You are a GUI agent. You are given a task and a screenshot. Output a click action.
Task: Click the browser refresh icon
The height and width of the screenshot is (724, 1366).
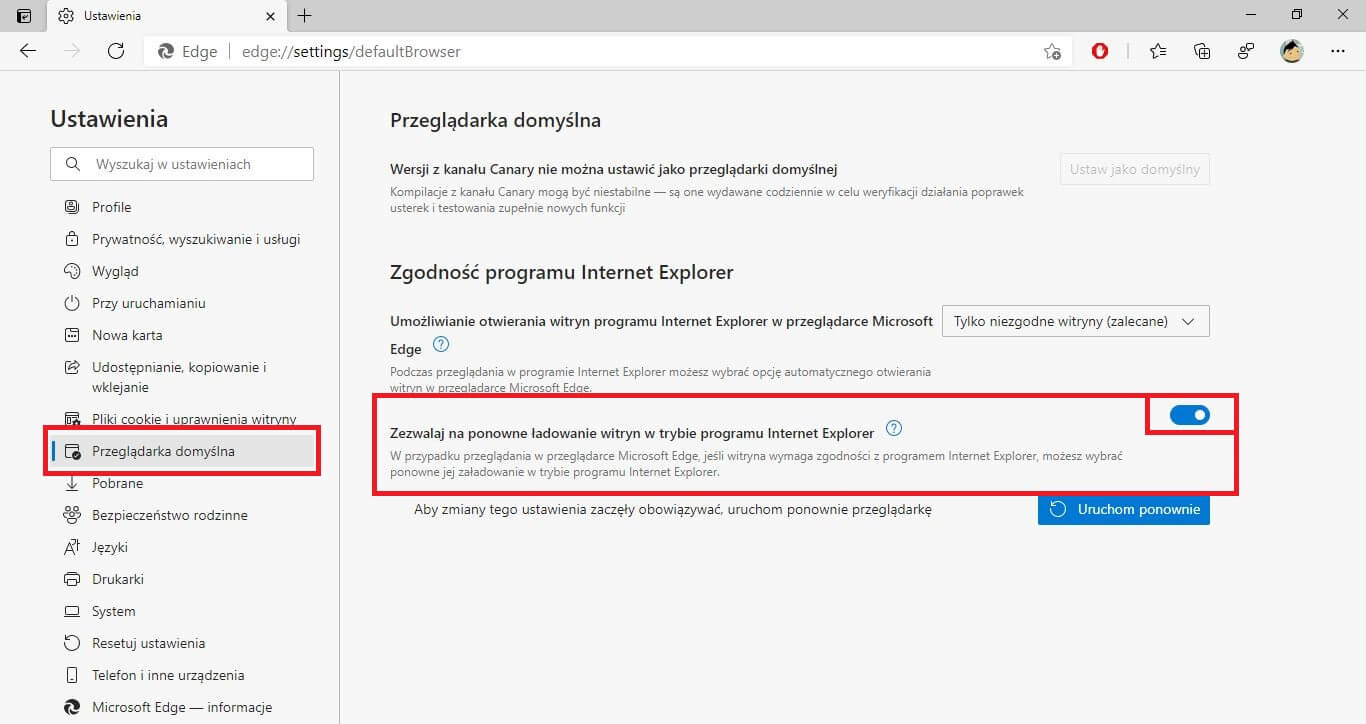pyautogui.click(x=116, y=51)
